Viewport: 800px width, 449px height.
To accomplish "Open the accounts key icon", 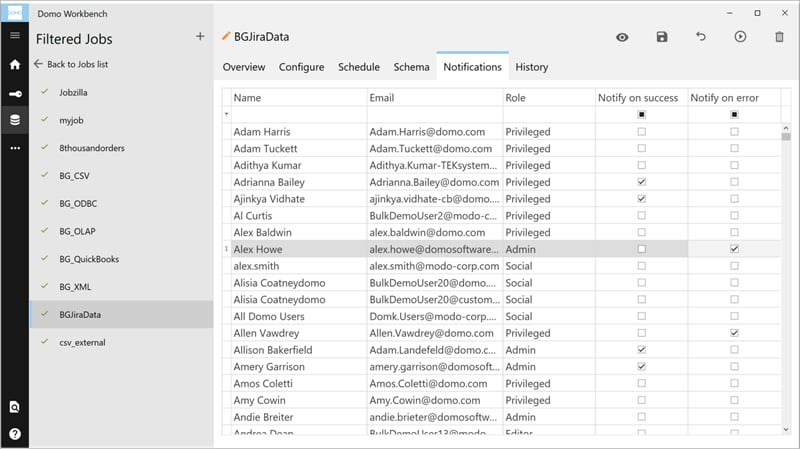I will tap(15, 94).
